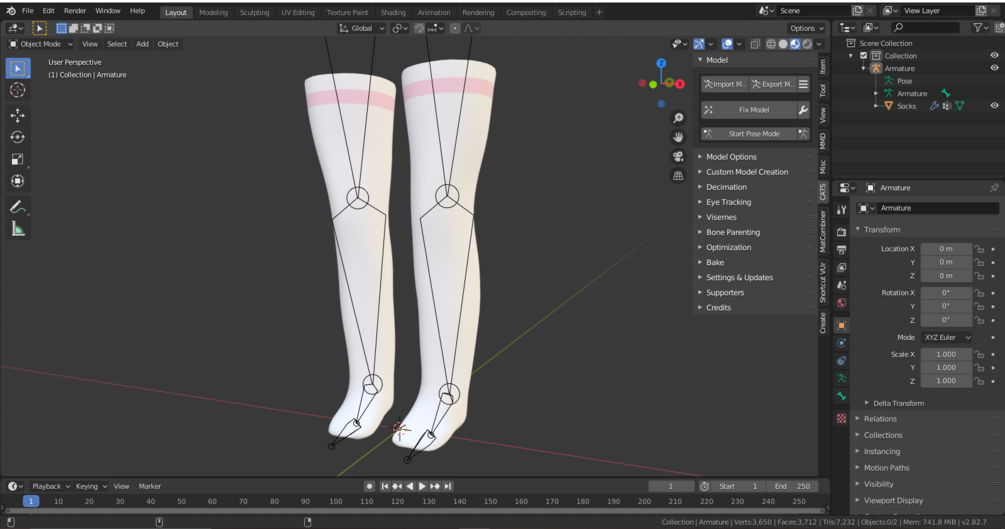Open the Object Mode dropdown
1005x529 pixels.
click(x=40, y=44)
